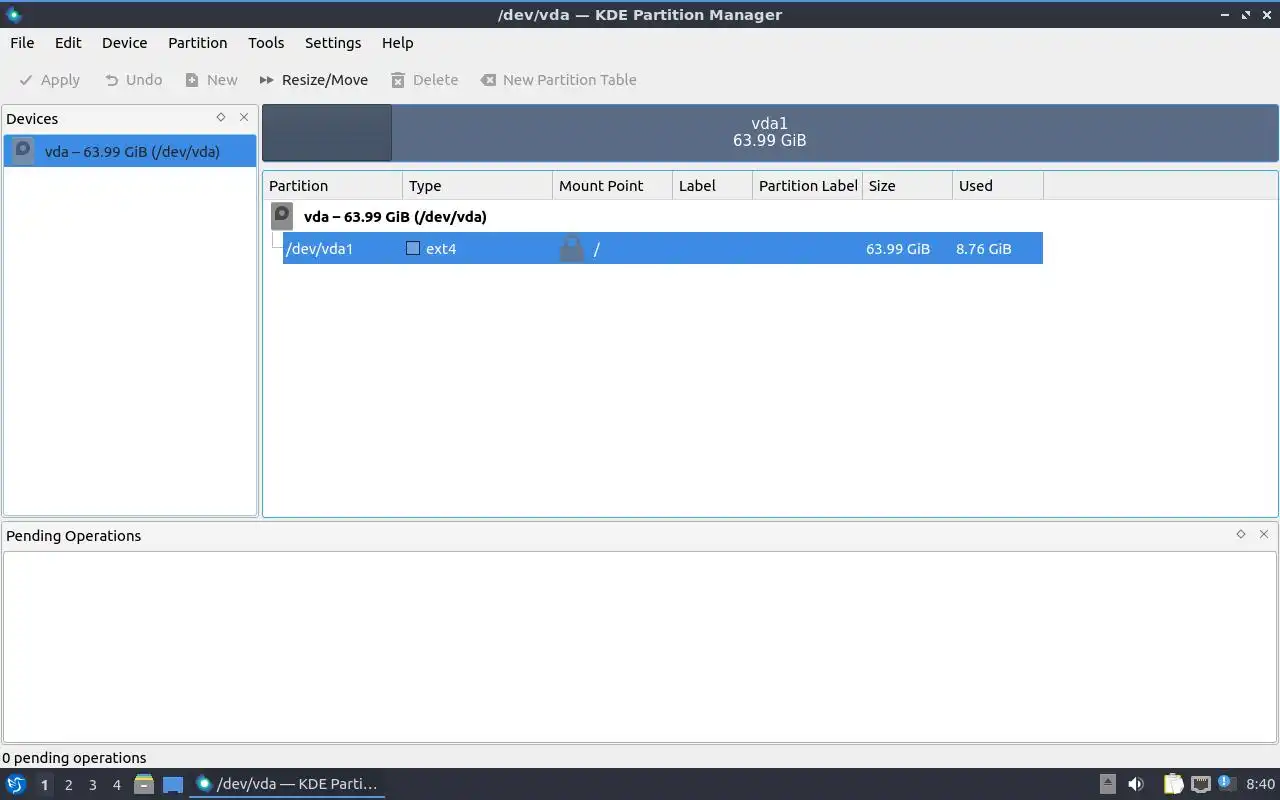The image size is (1280, 800).
Task: Close the Pending Operations panel
Action: pos(1264,535)
